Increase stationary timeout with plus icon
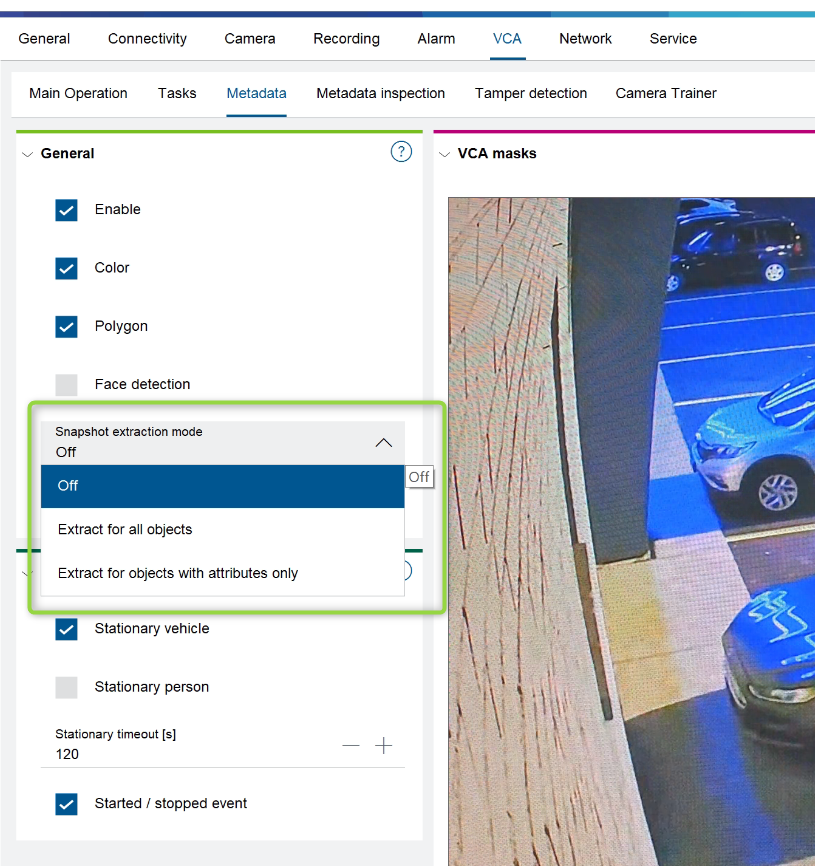The image size is (815, 866). coord(383,746)
